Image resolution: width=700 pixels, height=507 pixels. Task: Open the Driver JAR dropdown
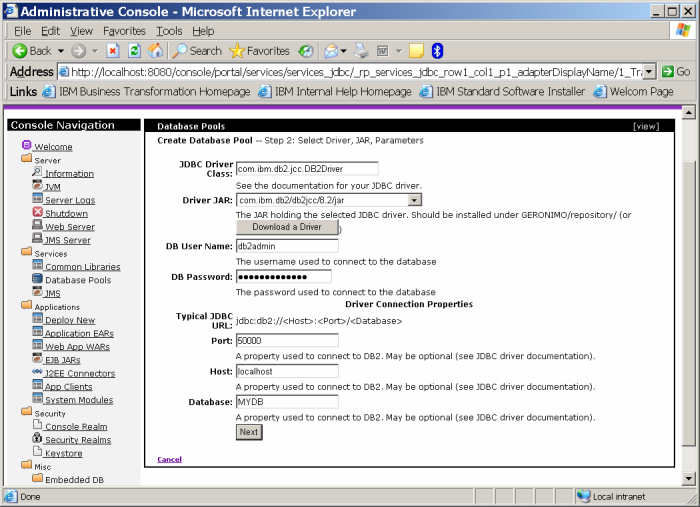[414, 201]
